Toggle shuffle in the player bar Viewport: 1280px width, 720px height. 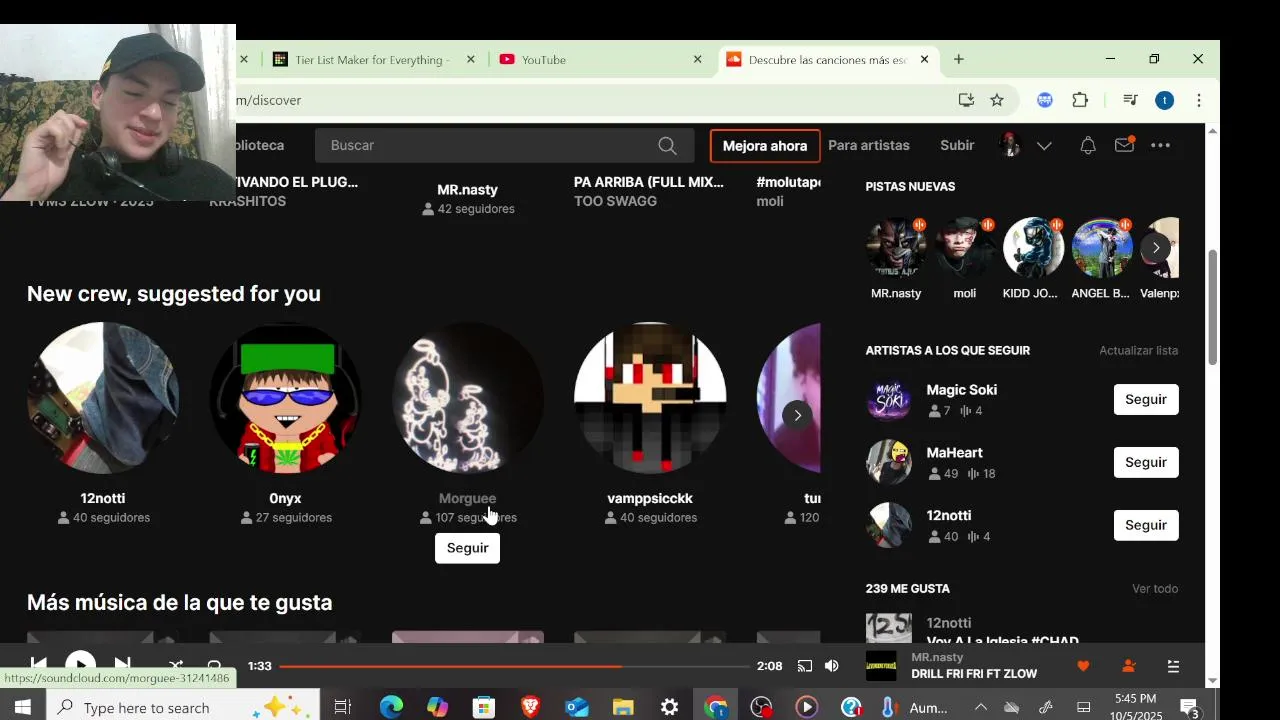coord(176,666)
